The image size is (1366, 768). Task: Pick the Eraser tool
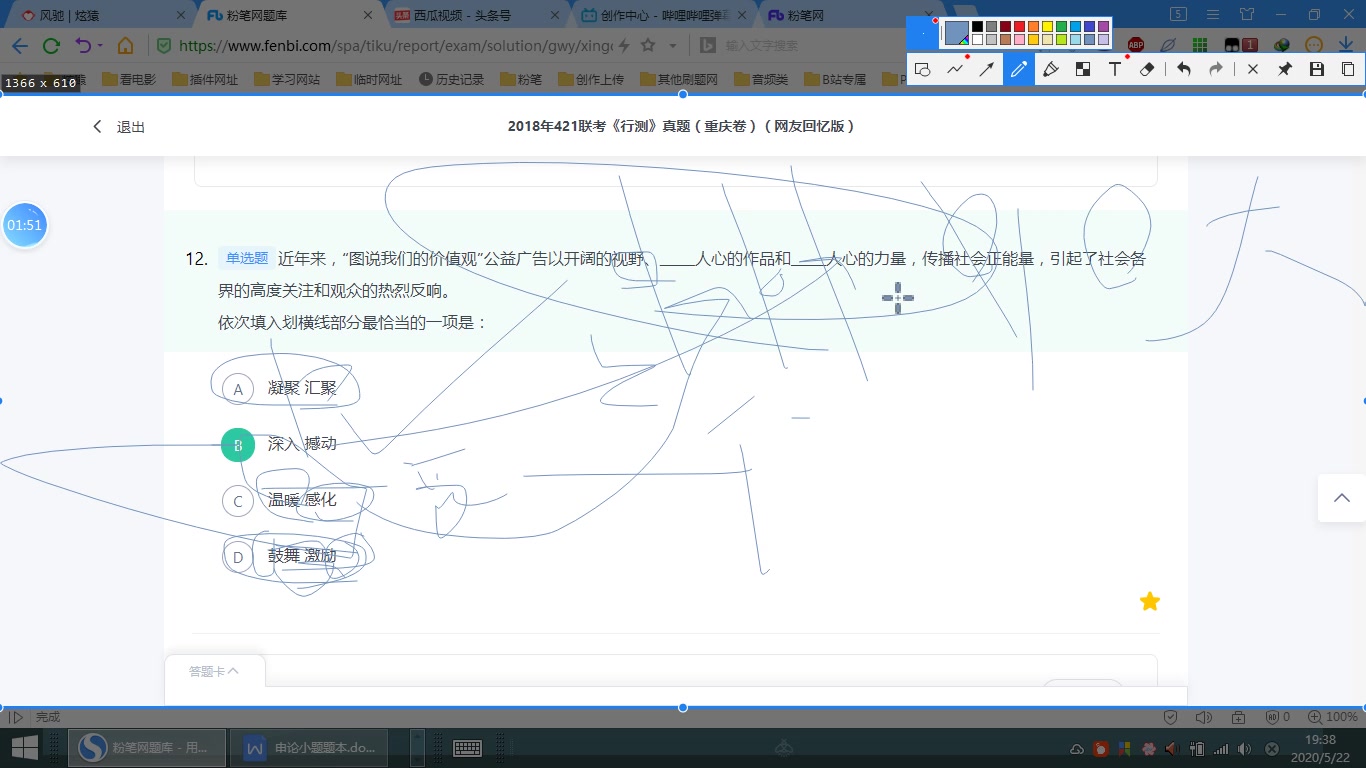pos(1146,69)
